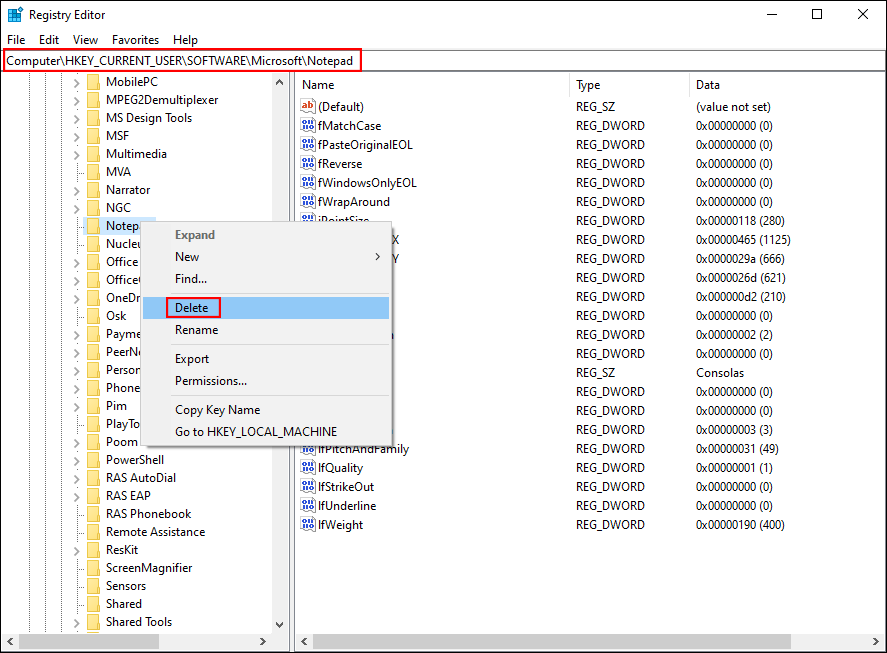Click the string icon beside (Default) value

coord(308,106)
